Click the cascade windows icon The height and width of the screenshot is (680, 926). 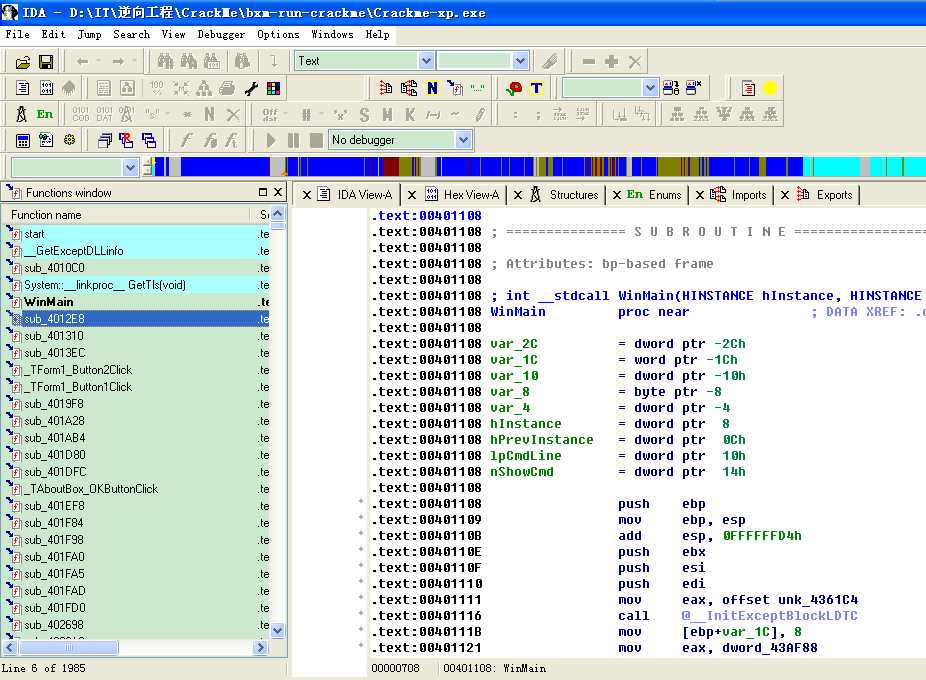click(x=105, y=140)
